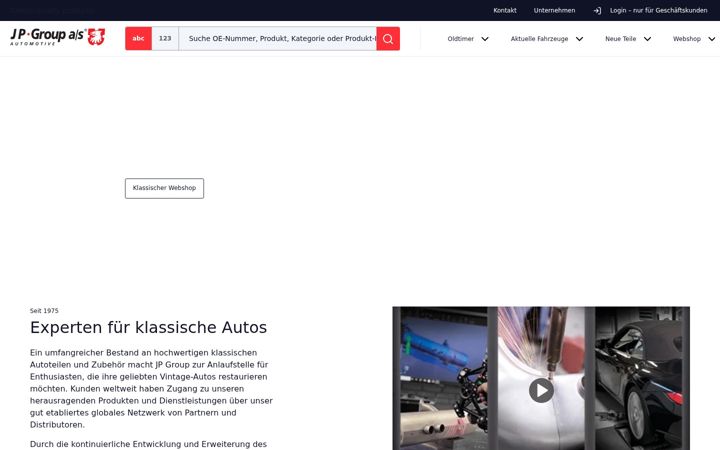Open the Neue Teile menu item
The width and height of the screenshot is (720, 450).
point(620,39)
